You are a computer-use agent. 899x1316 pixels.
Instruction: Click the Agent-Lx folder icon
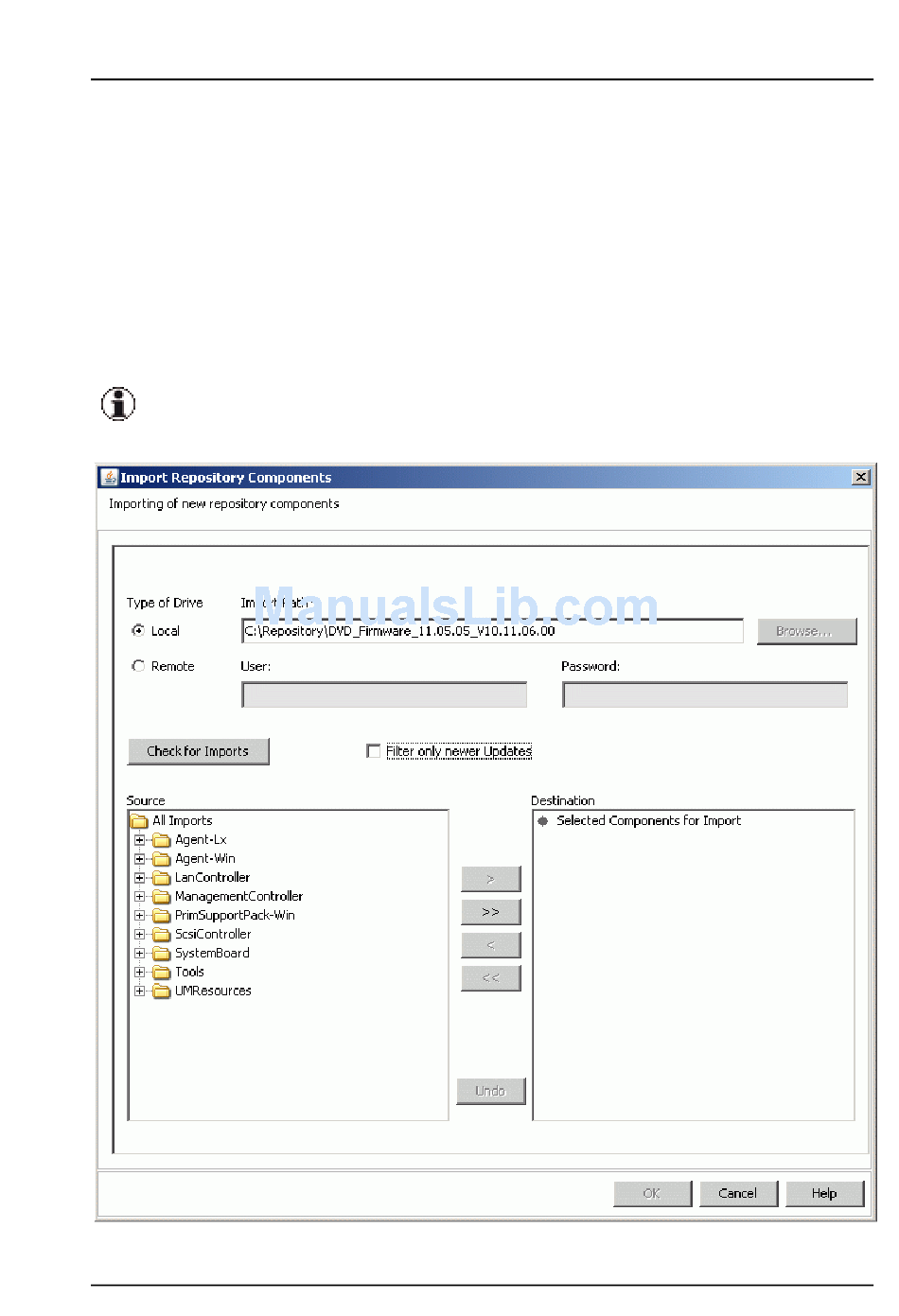coord(162,840)
